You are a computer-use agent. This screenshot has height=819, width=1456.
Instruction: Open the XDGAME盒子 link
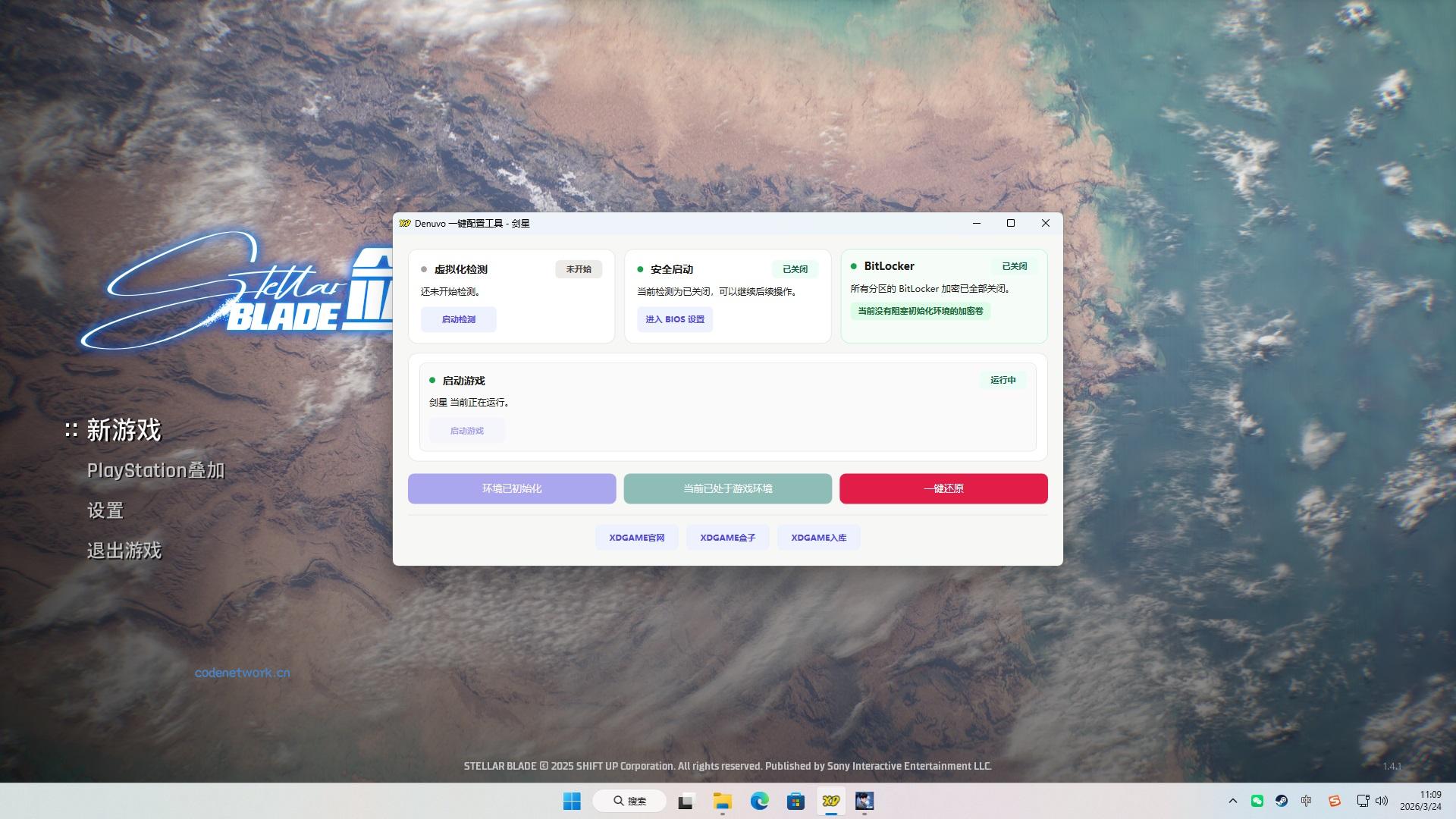point(727,538)
